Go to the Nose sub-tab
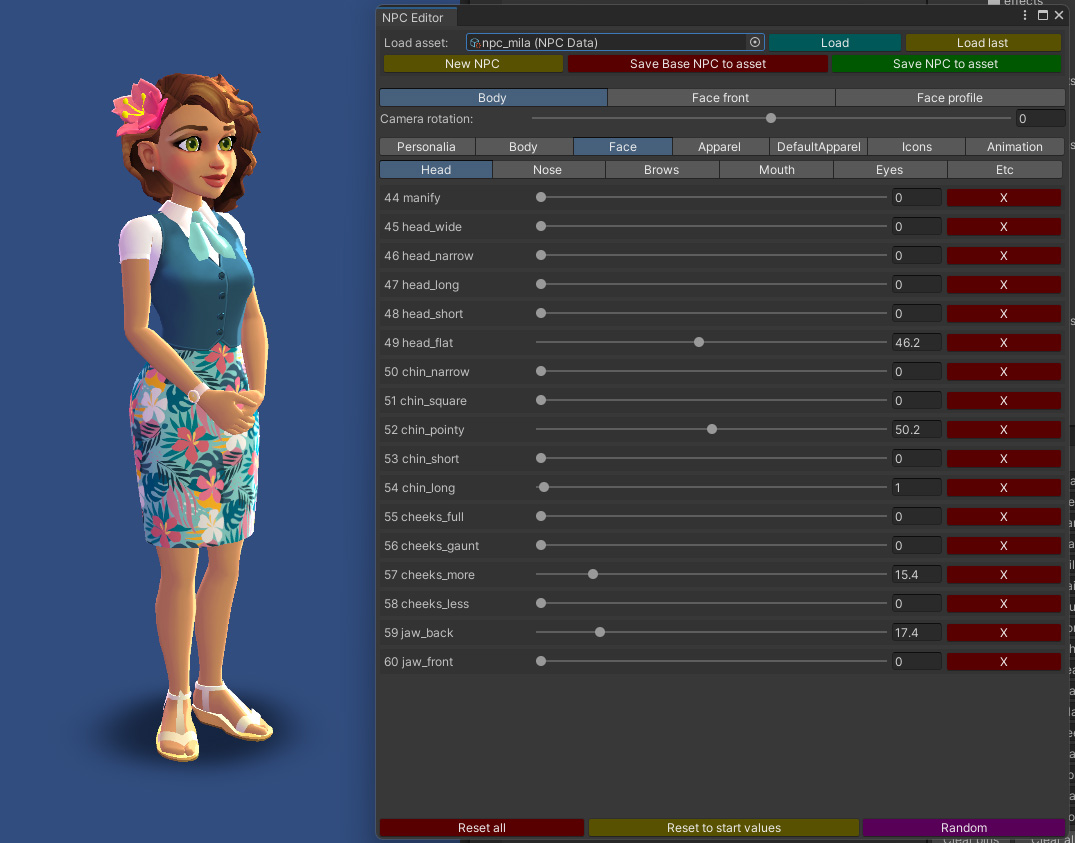1075x843 pixels. (x=547, y=170)
